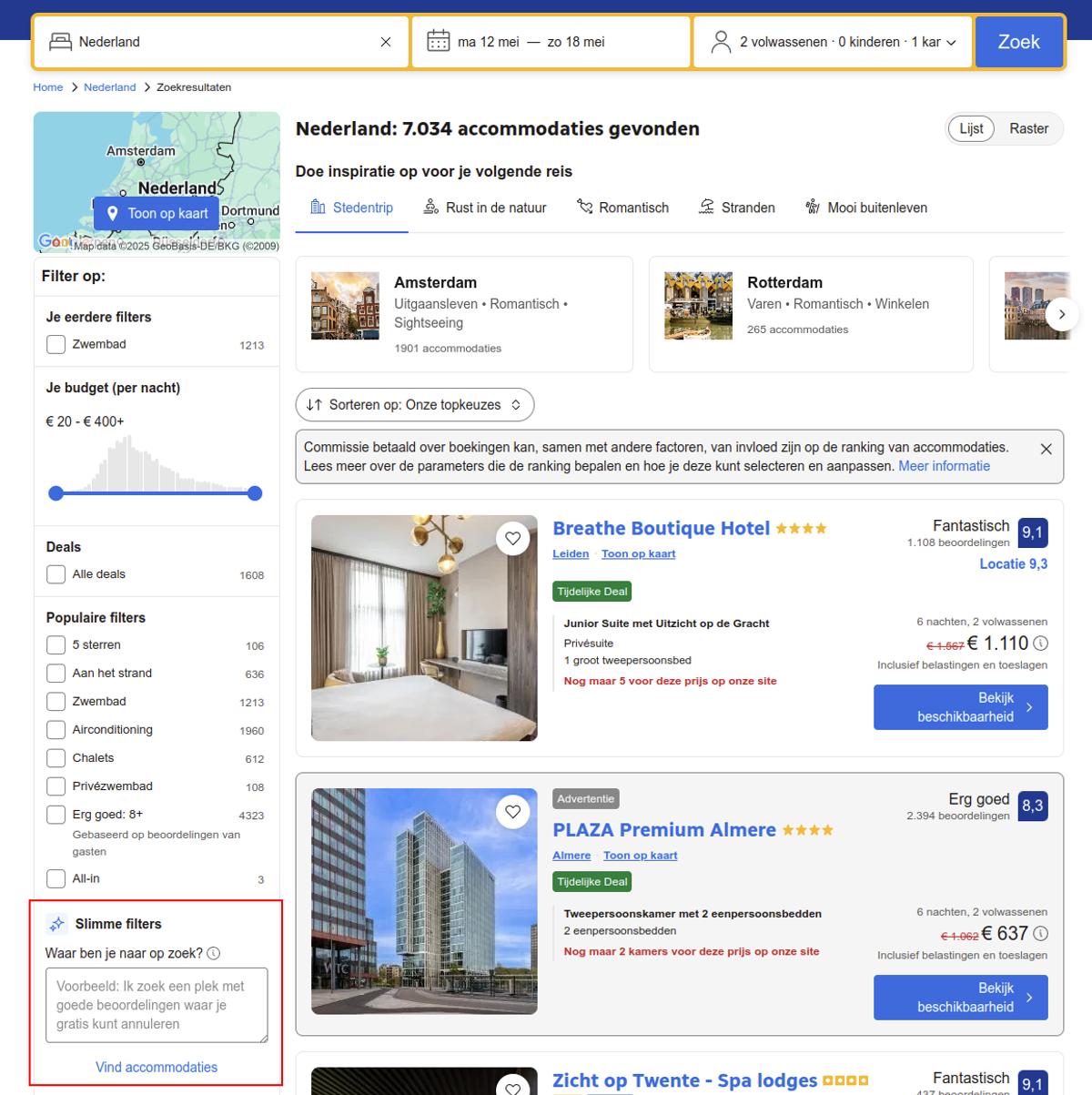
Task: Open Breathe Boutique Hotel title link
Action: tap(661, 529)
